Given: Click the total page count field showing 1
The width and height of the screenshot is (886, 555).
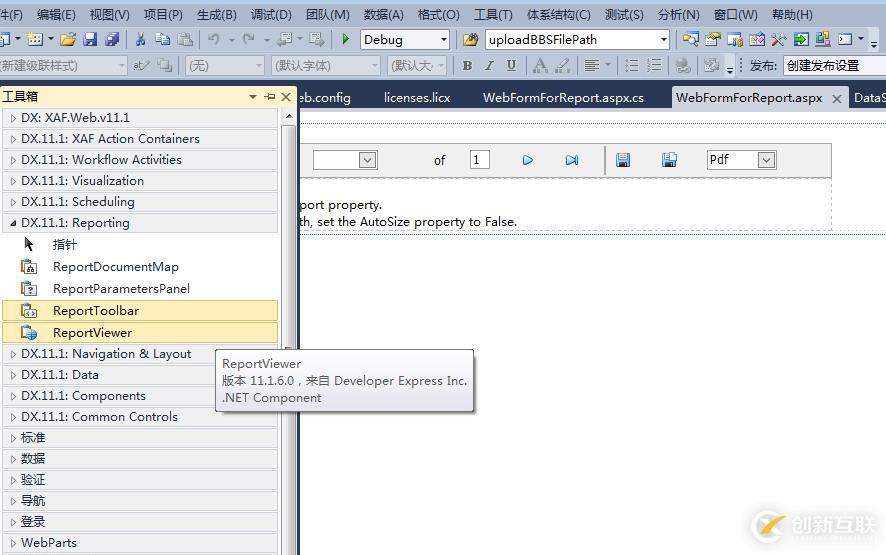Looking at the screenshot, I should [x=479, y=160].
